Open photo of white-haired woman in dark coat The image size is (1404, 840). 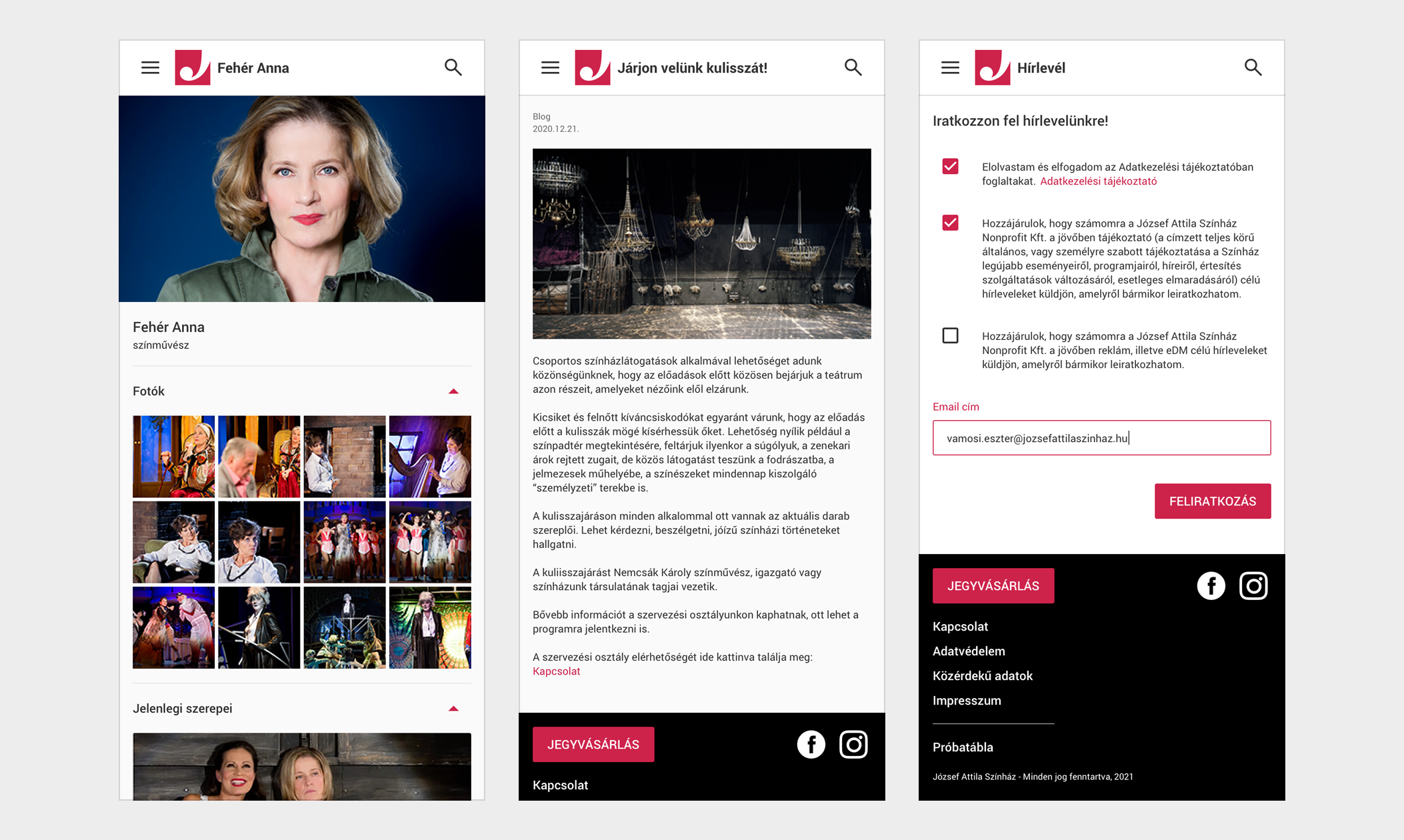pyautogui.click(x=259, y=627)
